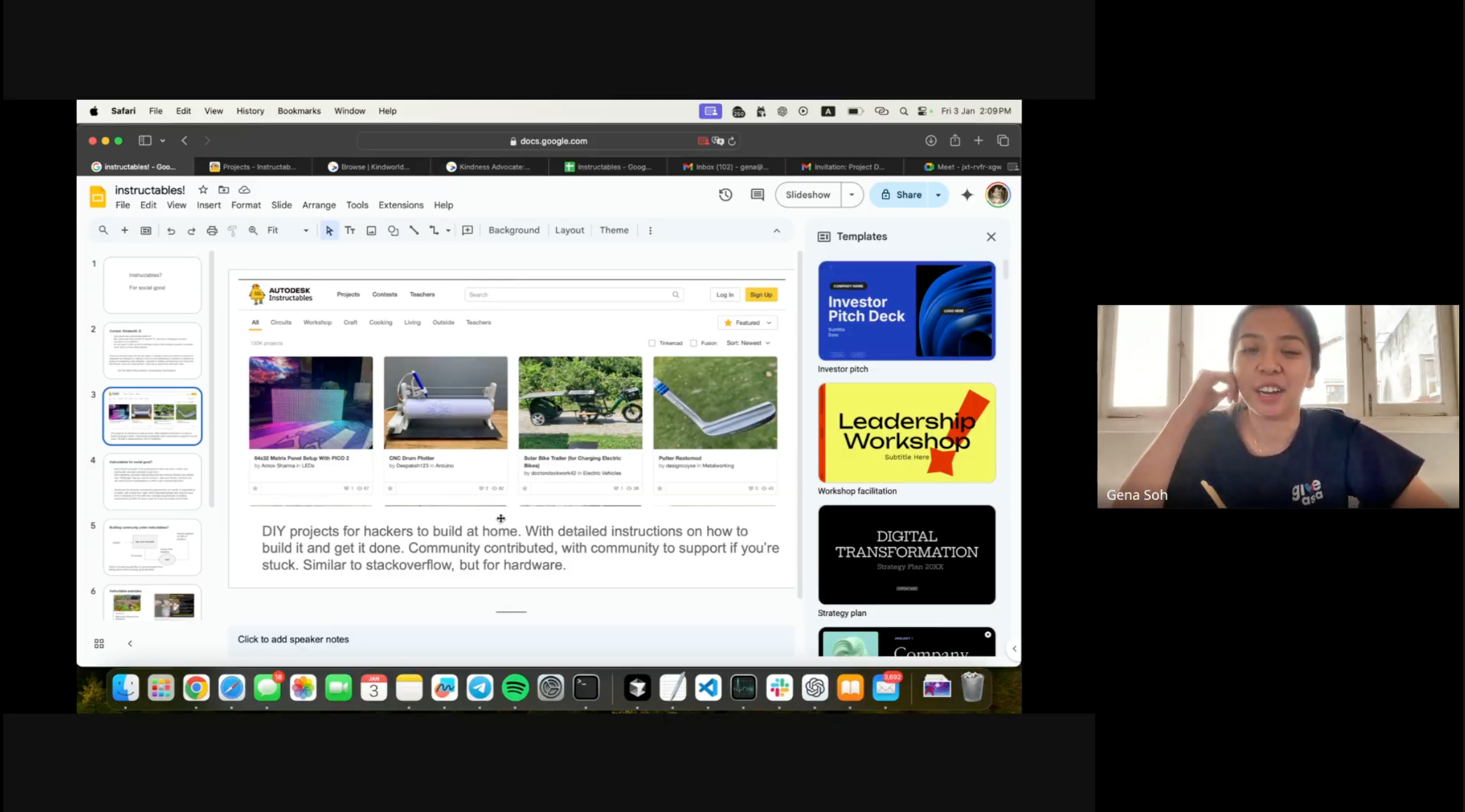Open Safari tab overview icon
The width and height of the screenshot is (1465, 812).
pos(1002,141)
